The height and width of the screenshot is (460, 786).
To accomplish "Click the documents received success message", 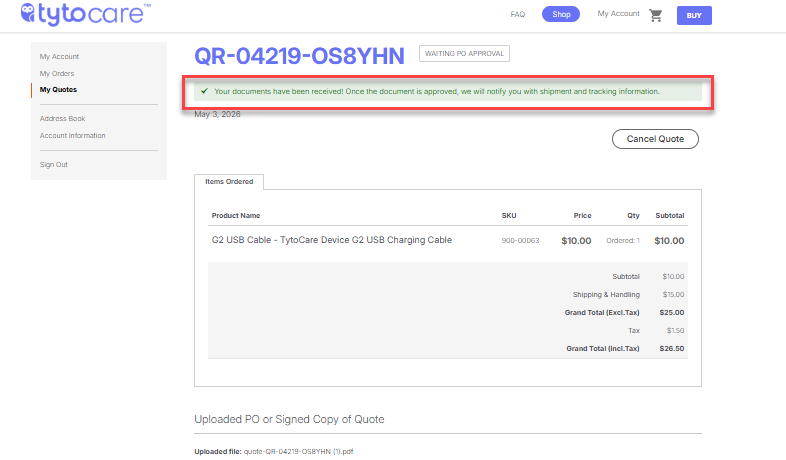I will pos(448,92).
